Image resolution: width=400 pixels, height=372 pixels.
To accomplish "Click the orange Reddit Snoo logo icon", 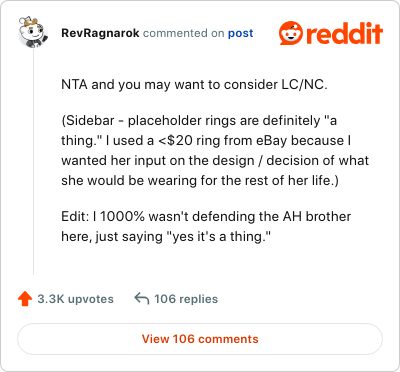I will click(x=291, y=33).
